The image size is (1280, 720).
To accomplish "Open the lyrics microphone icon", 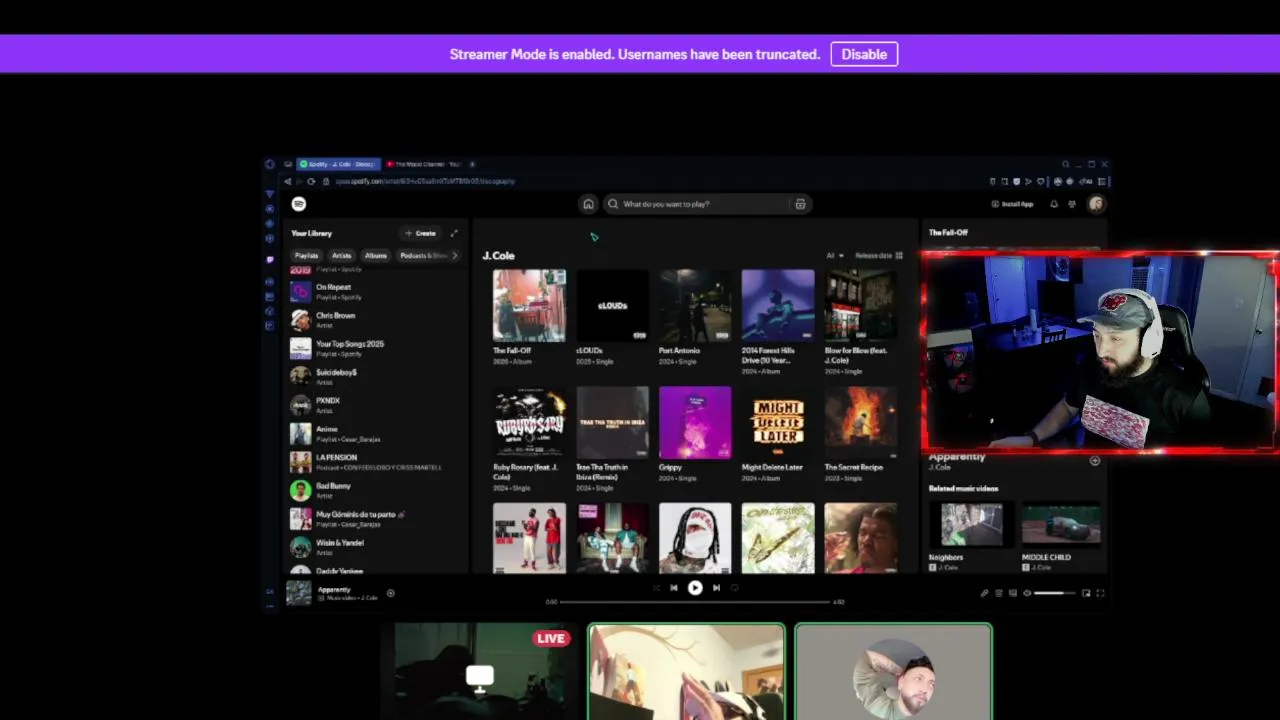I will click(x=984, y=593).
